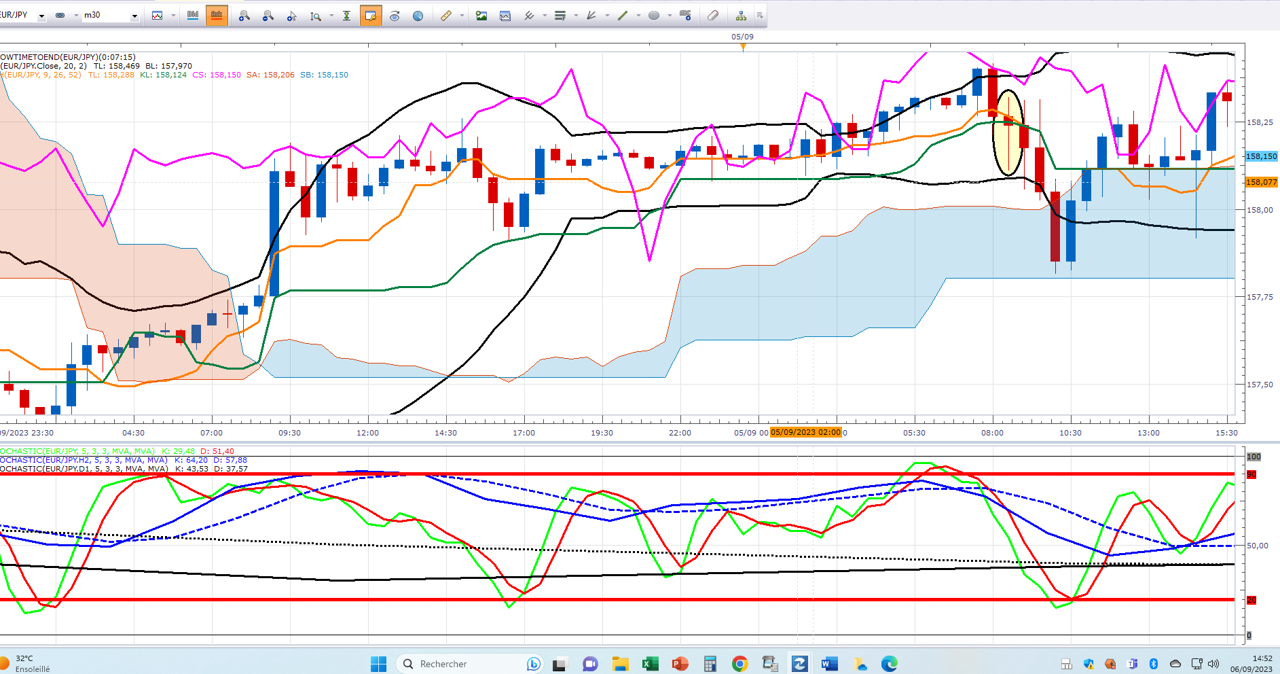Screen dimensions: 1280x674
Task: Toggle the highlighted orange label tool
Action: pos(371,16)
